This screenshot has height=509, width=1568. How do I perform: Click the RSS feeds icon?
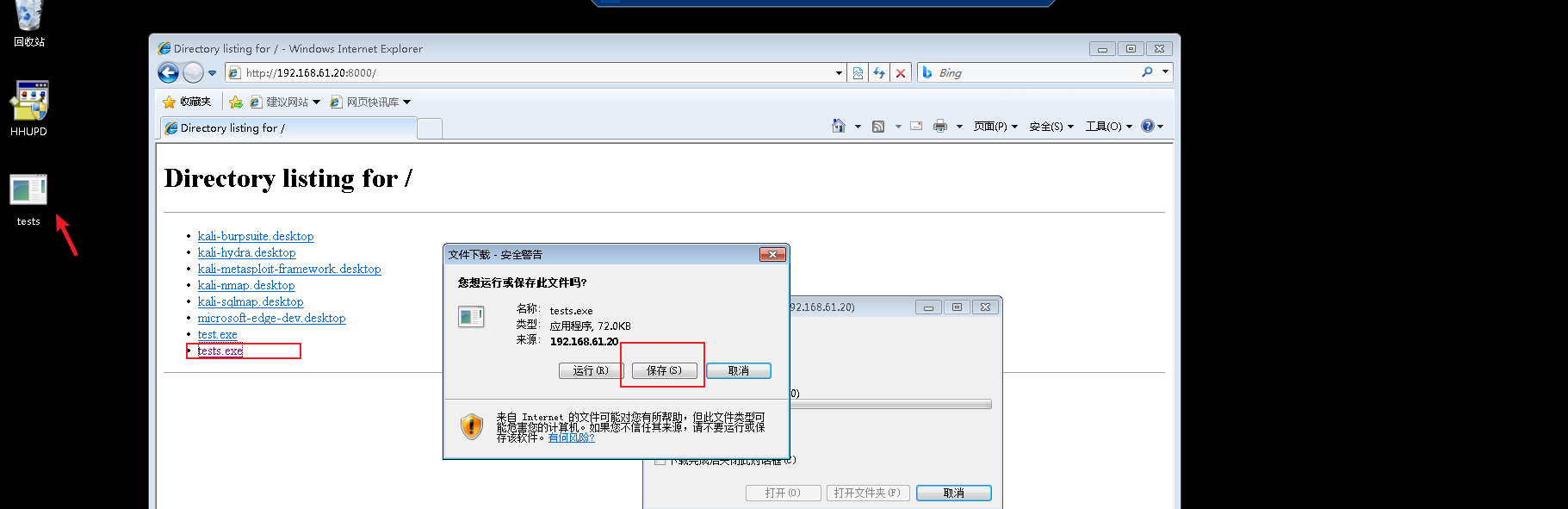pyautogui.click(x=878, y=127)
